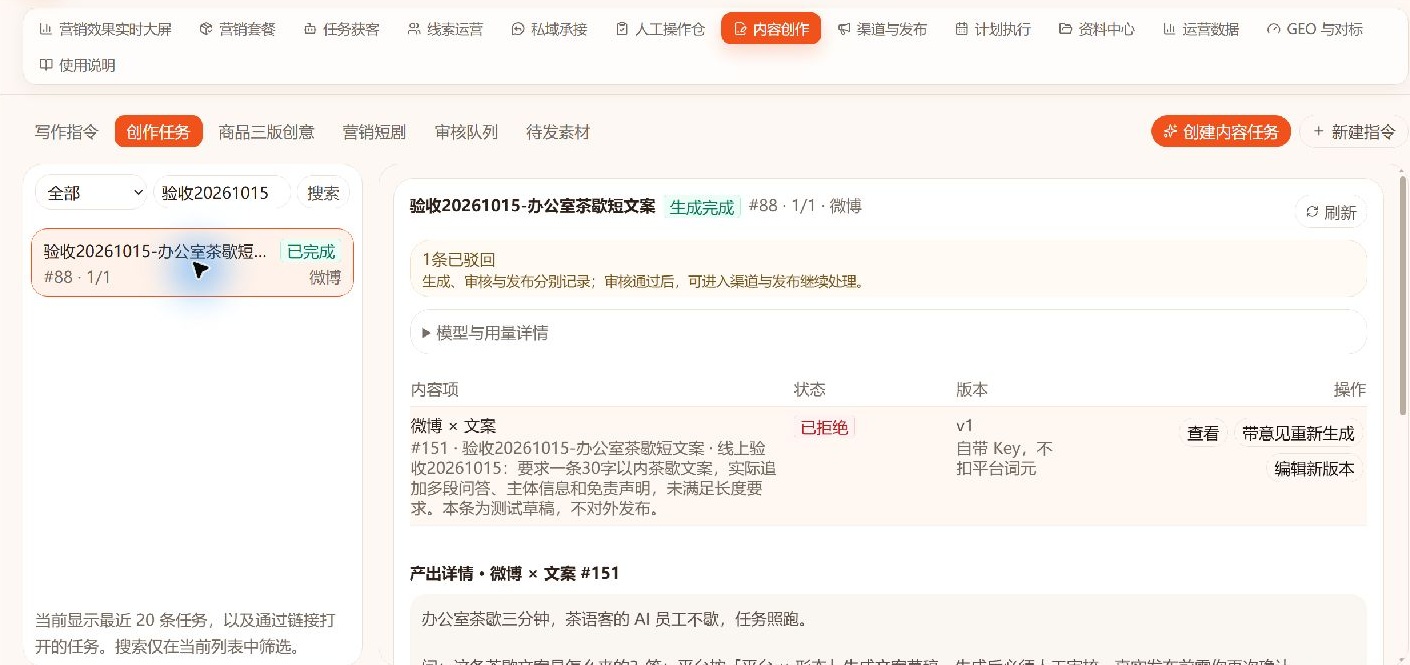Click sparkle icon on 创建内容任务 button

pyautogui.click(x=1171, y=131)
